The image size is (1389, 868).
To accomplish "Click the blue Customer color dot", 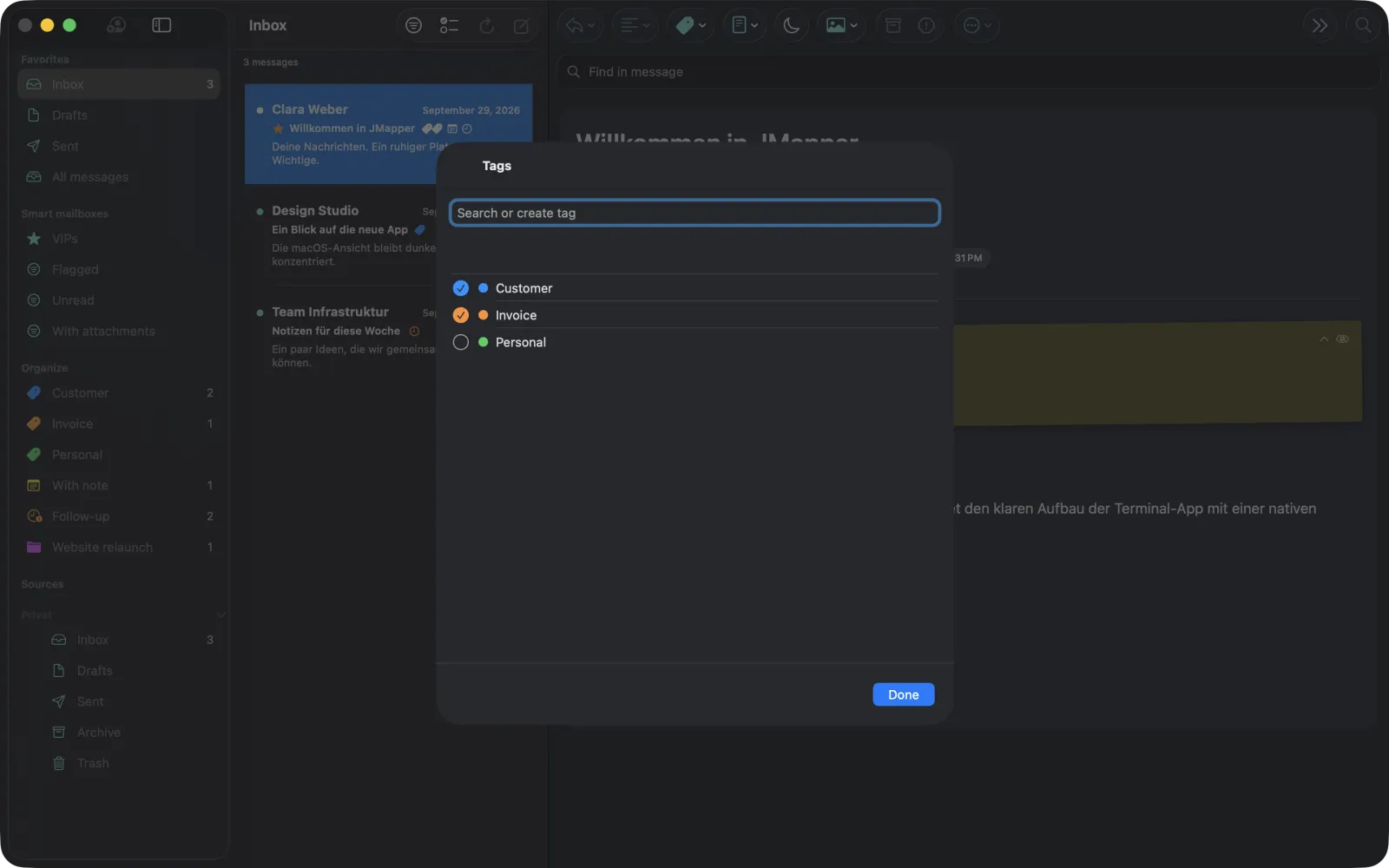I will 484,288.
